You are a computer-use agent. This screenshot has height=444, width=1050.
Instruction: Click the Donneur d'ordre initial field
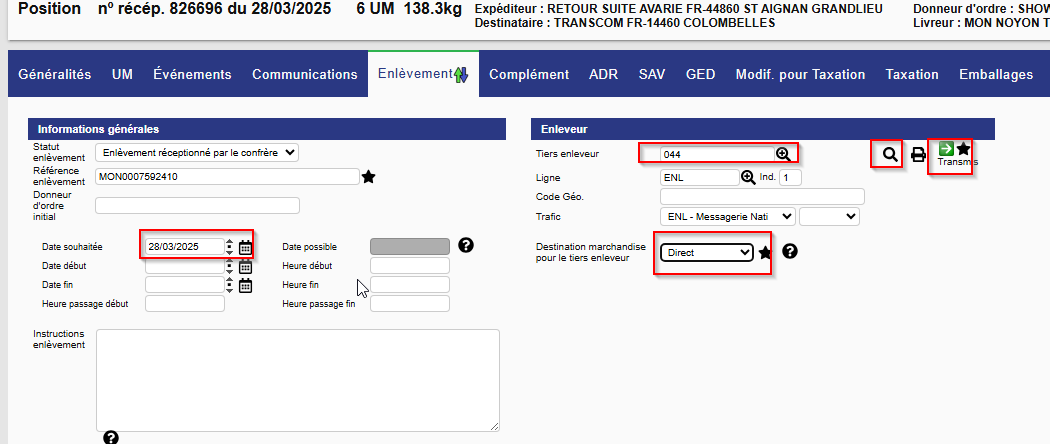click(198, 206)
